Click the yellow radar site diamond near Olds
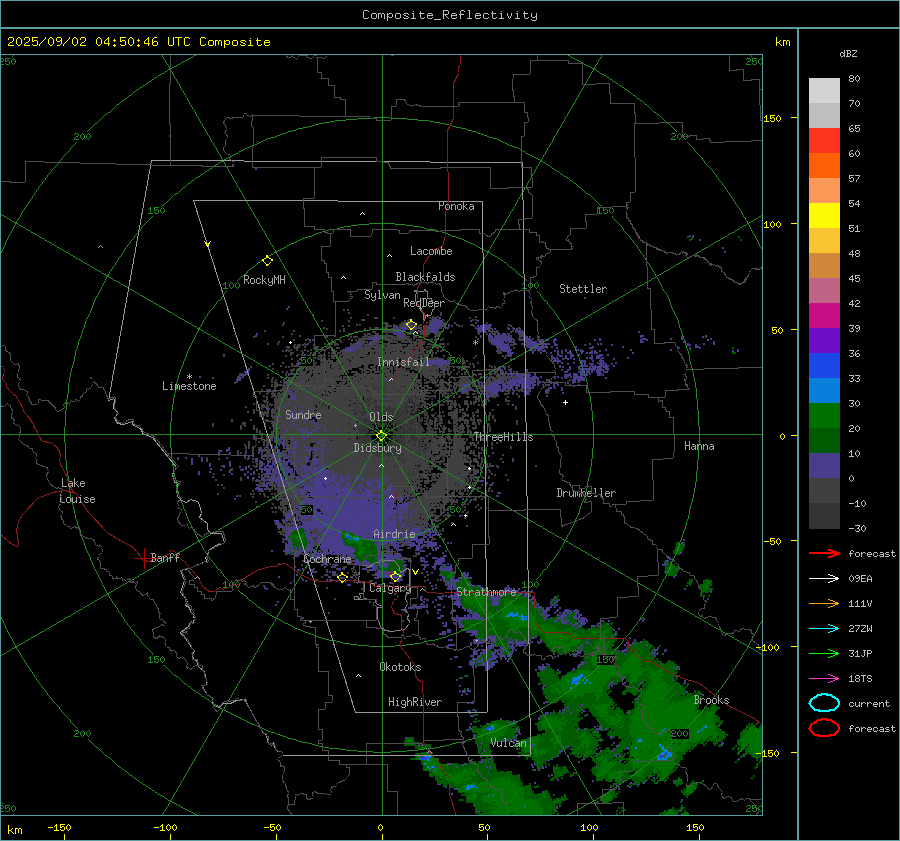Image resolution: width=900 pixels, height=841 pixels. [381, 435]
